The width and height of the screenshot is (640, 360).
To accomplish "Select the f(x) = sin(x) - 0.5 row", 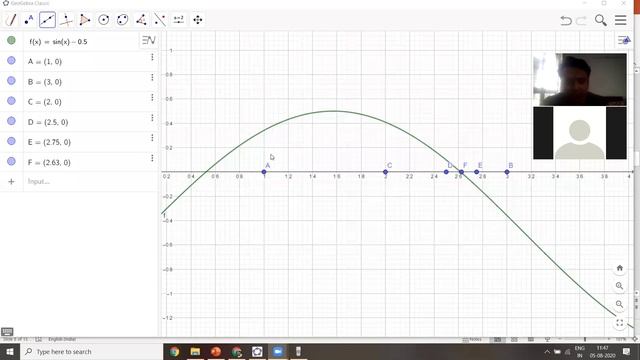I will [x=79, y=41].
